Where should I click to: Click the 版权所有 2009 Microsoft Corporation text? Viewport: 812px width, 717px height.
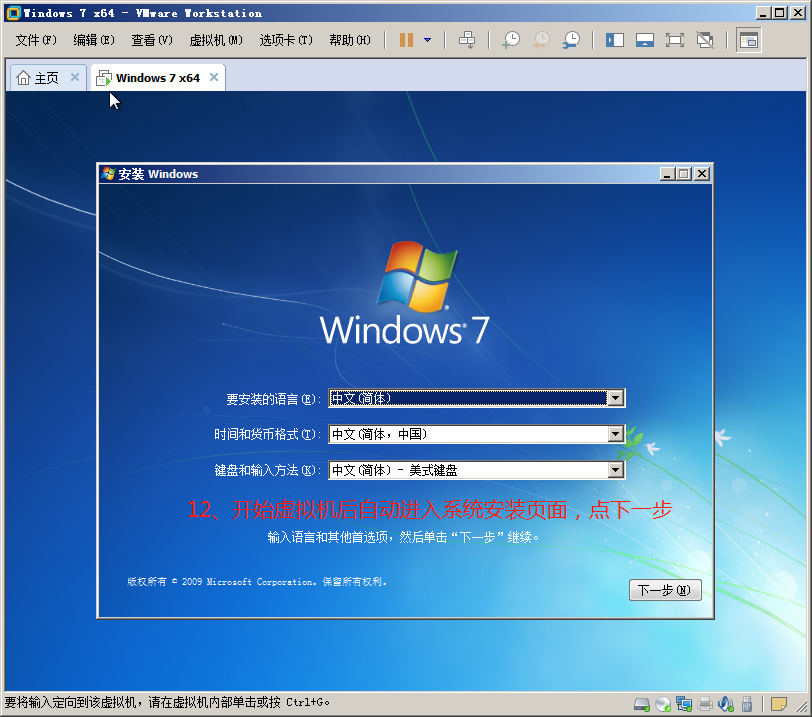point(257,582)
